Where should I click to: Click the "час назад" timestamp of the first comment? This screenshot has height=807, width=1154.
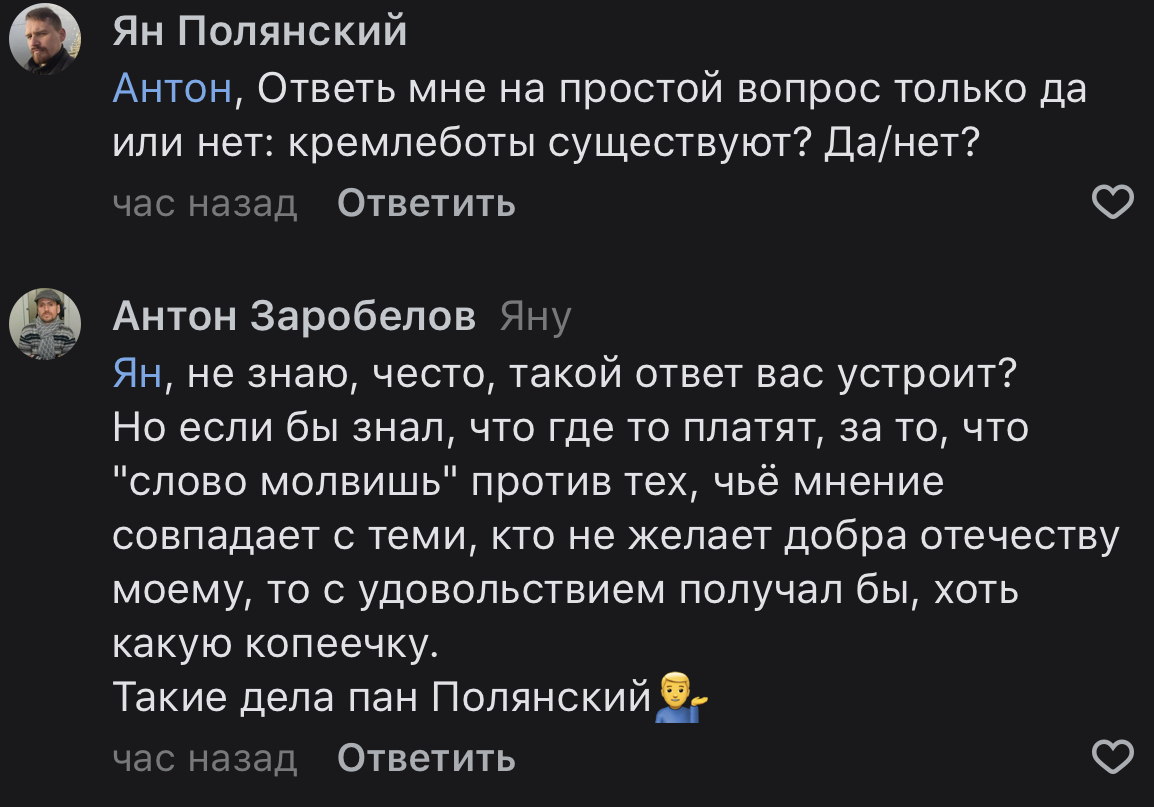pyautogui.click(x=205, y=204)
